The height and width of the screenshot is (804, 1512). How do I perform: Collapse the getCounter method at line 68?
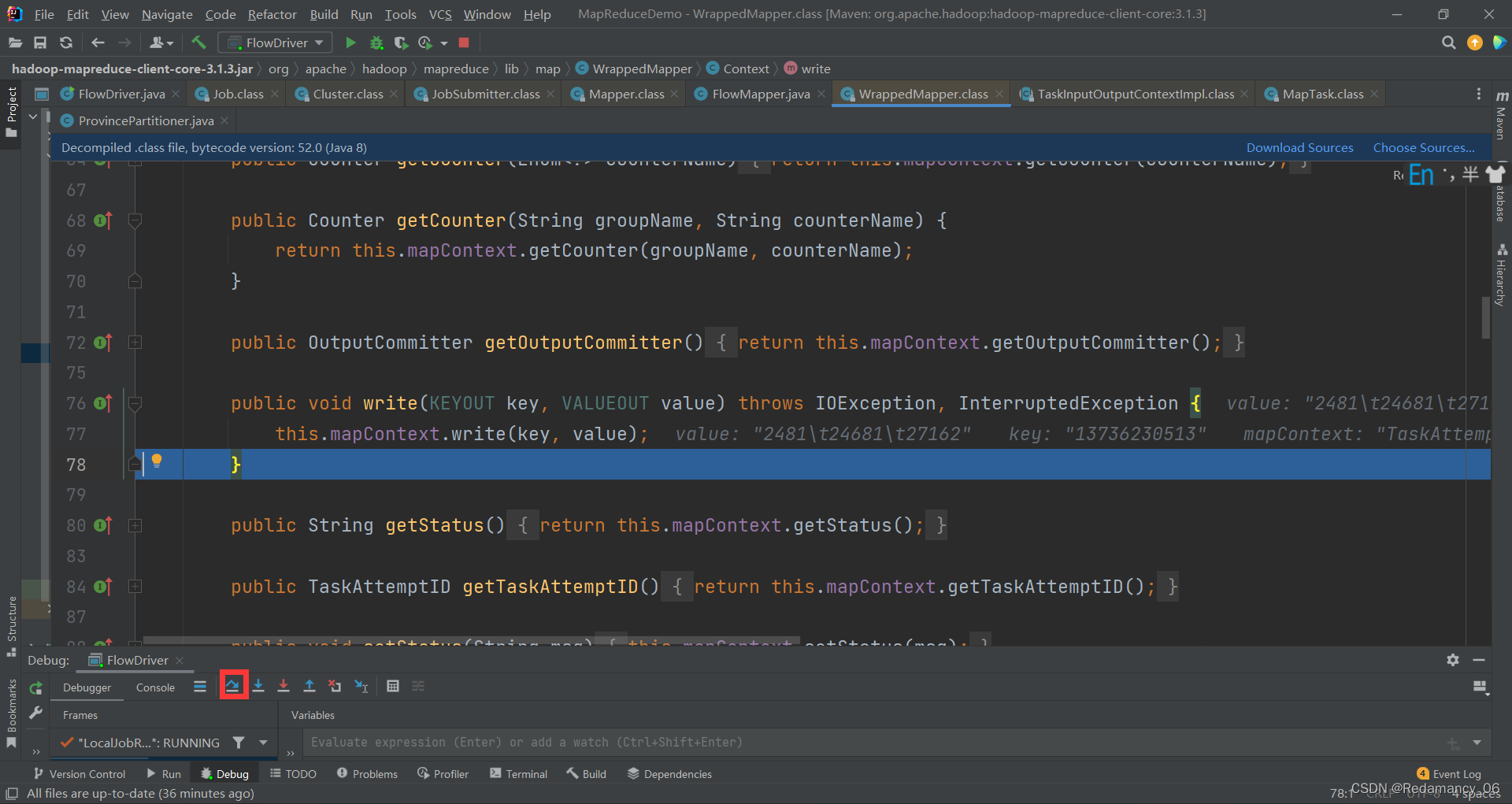(x=135, y=220)
